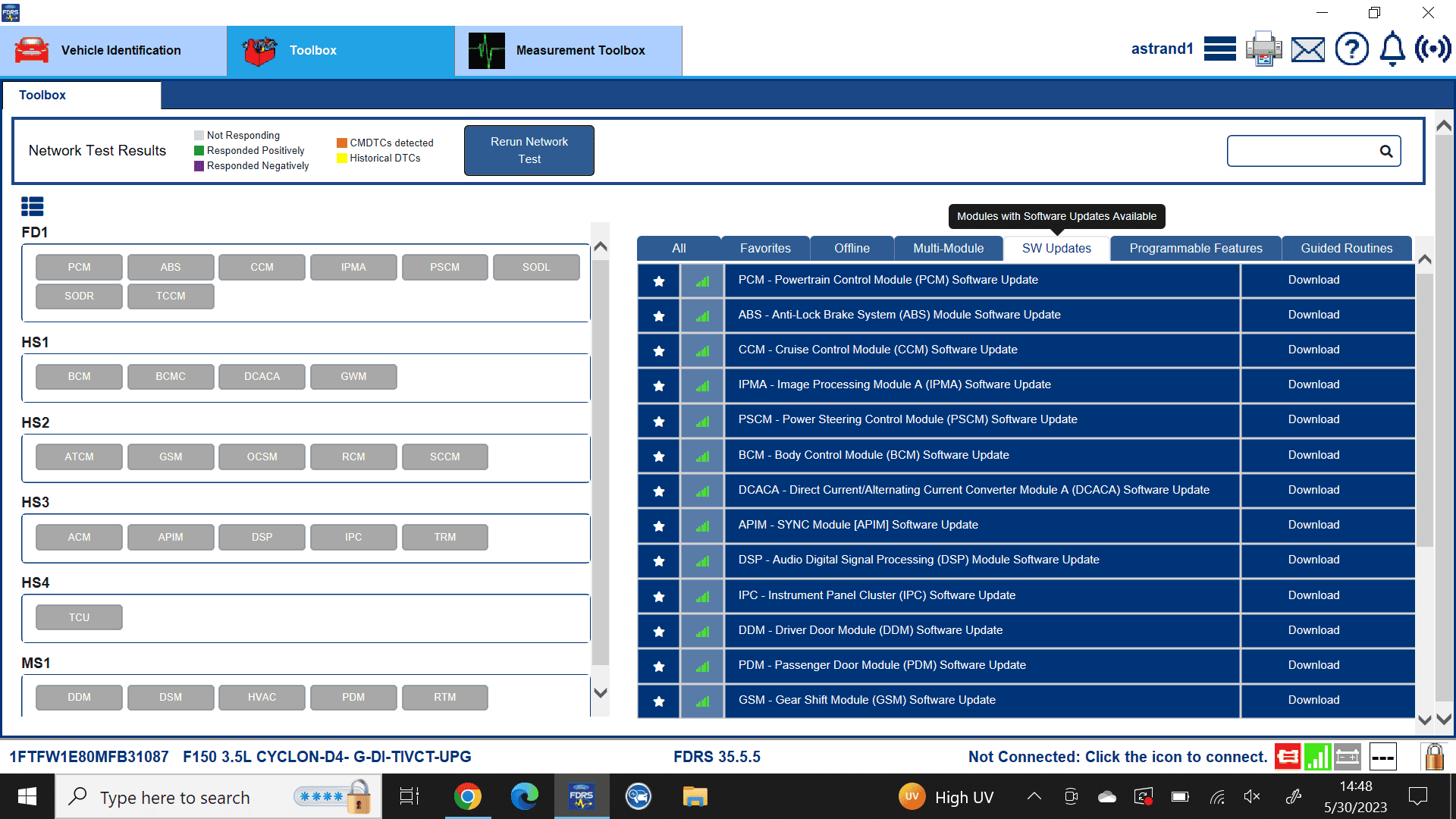This screenshot has height=819, width=1456.
Task: Click the red vehicle connect icon in status bar
Action: pos(1288,756)
